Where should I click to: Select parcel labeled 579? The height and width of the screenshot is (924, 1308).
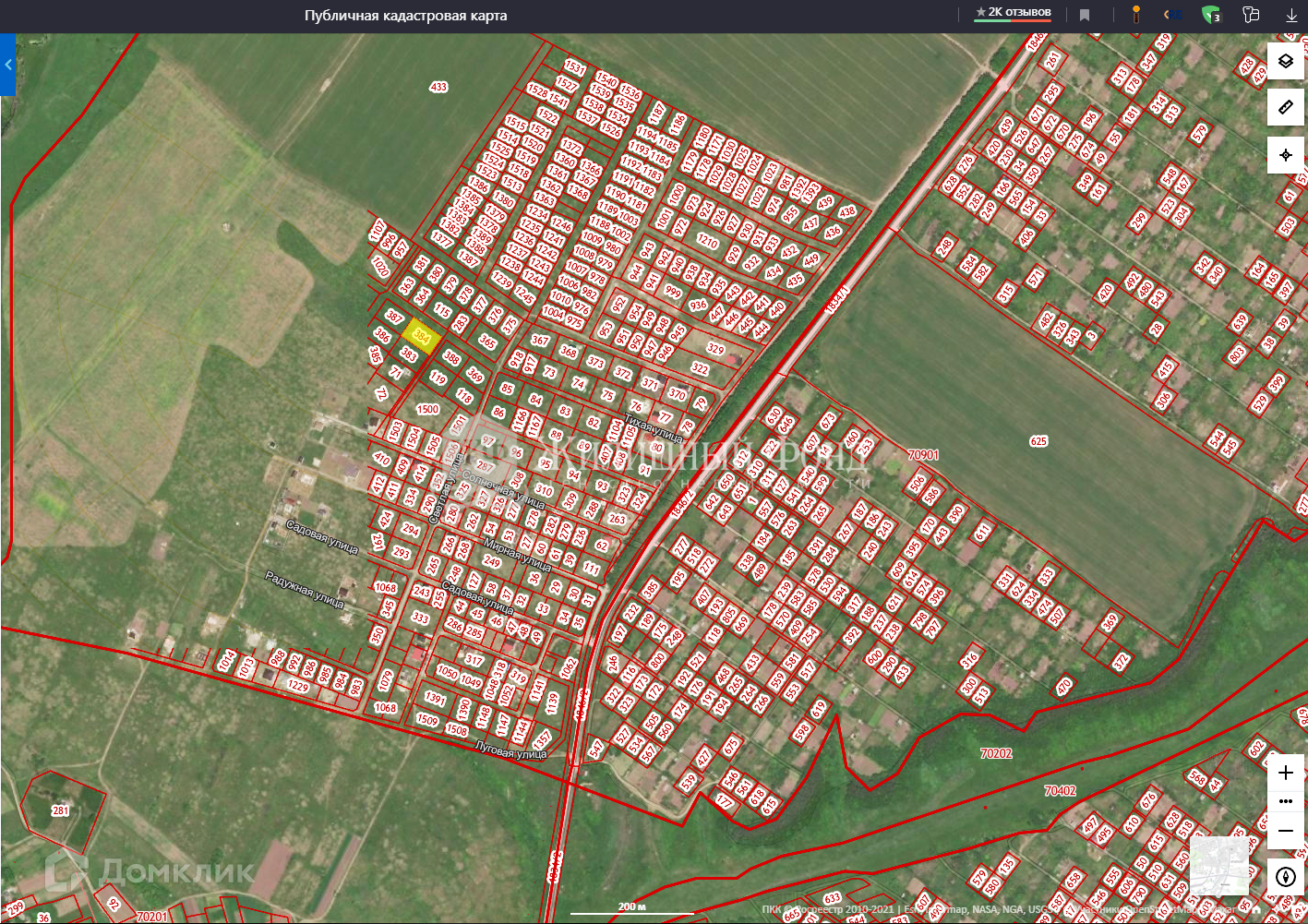tap(1199, 134)
